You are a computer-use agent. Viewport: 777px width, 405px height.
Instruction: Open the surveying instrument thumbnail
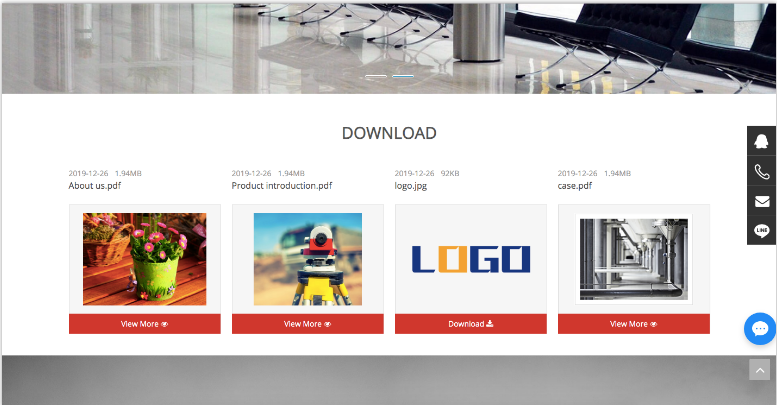point(307,259)
